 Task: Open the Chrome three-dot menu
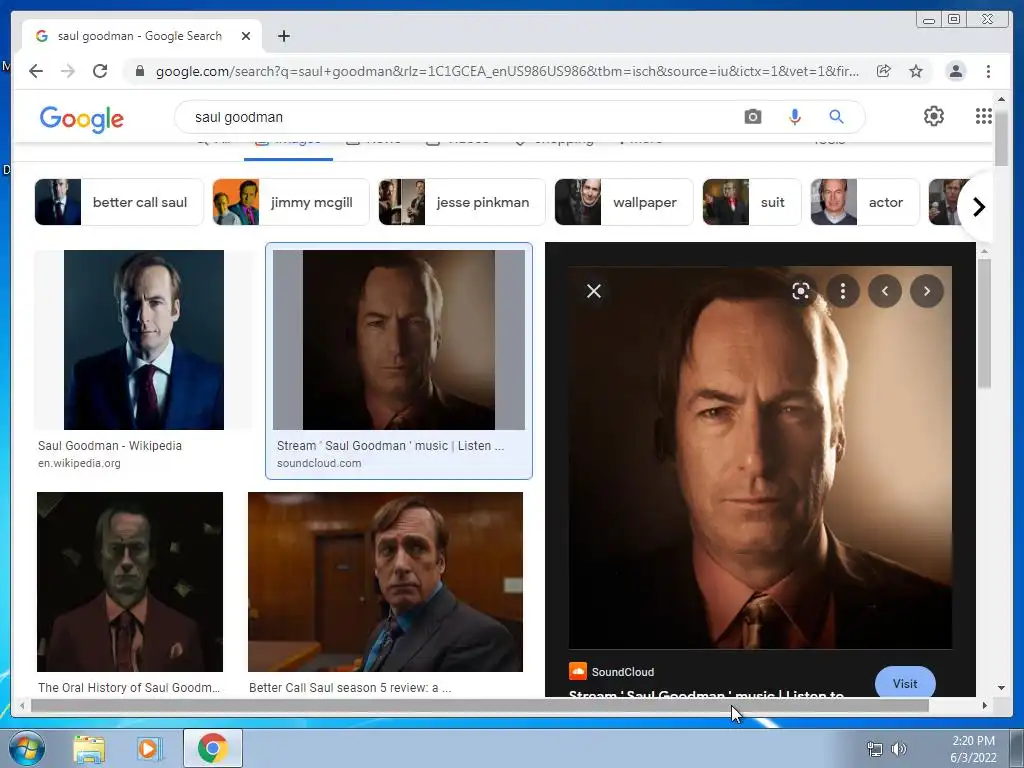pyautogui.click(x=988, y=71)
